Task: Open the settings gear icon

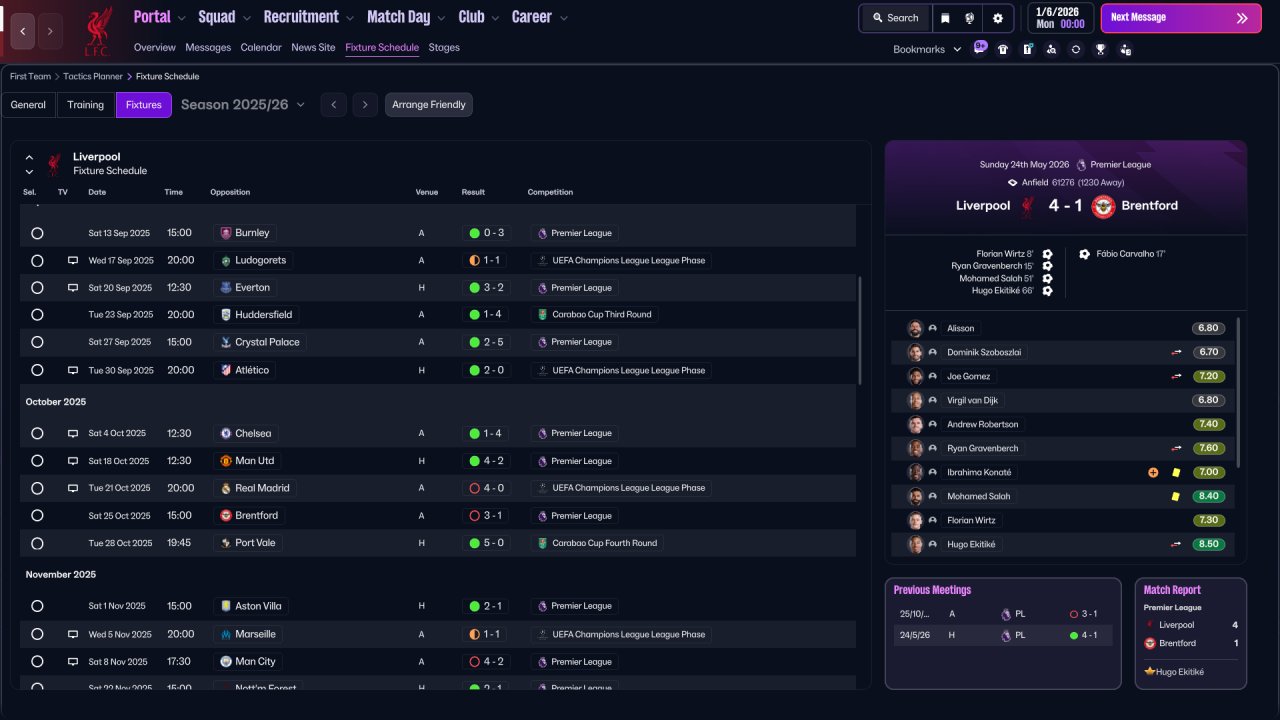Action: tap(998, 18)
